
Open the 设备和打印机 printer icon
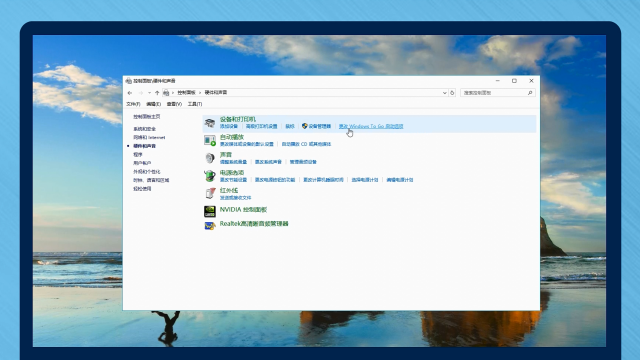[210, 123]
